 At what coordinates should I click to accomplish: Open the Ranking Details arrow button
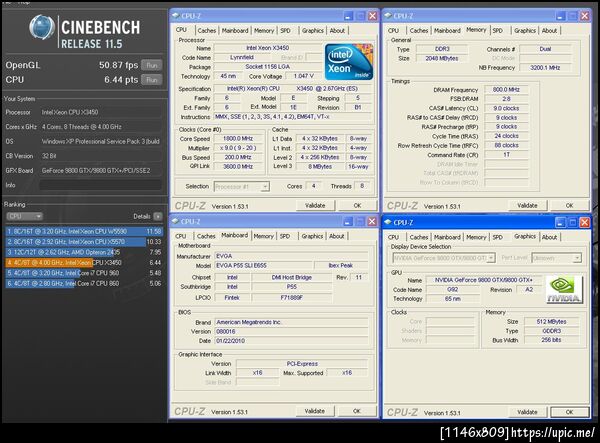158,216
